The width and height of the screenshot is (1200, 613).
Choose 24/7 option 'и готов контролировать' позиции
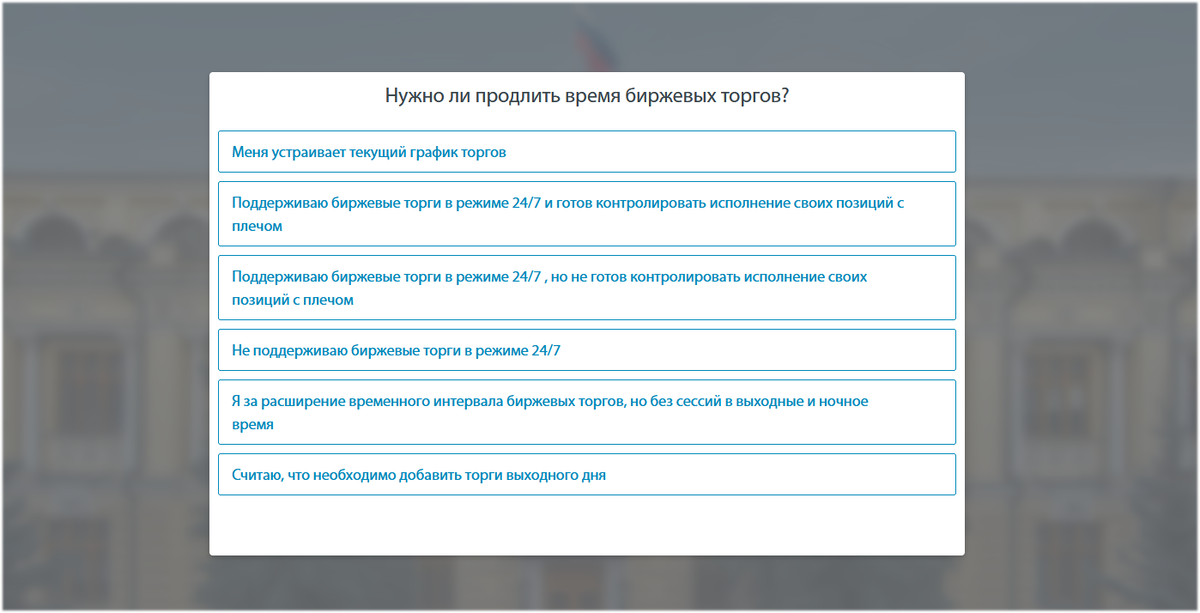[x=587, y=214]
